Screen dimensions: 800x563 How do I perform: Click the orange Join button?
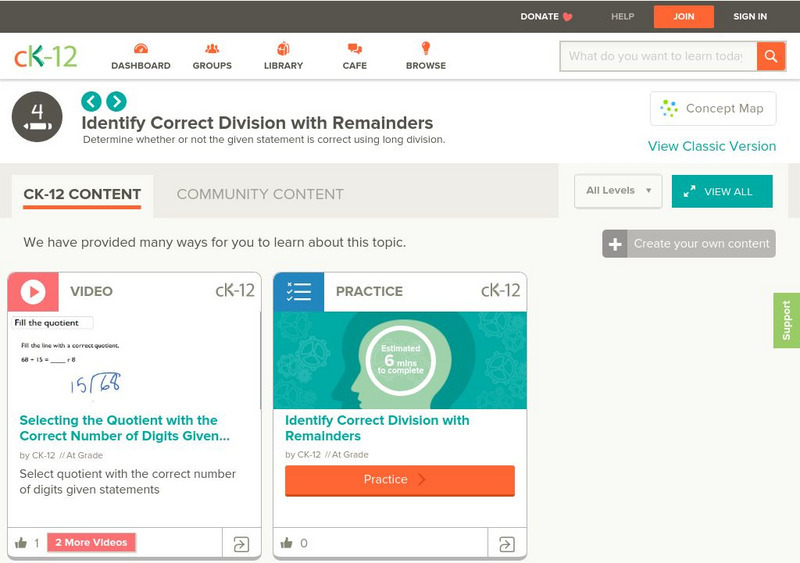point(684,17)
